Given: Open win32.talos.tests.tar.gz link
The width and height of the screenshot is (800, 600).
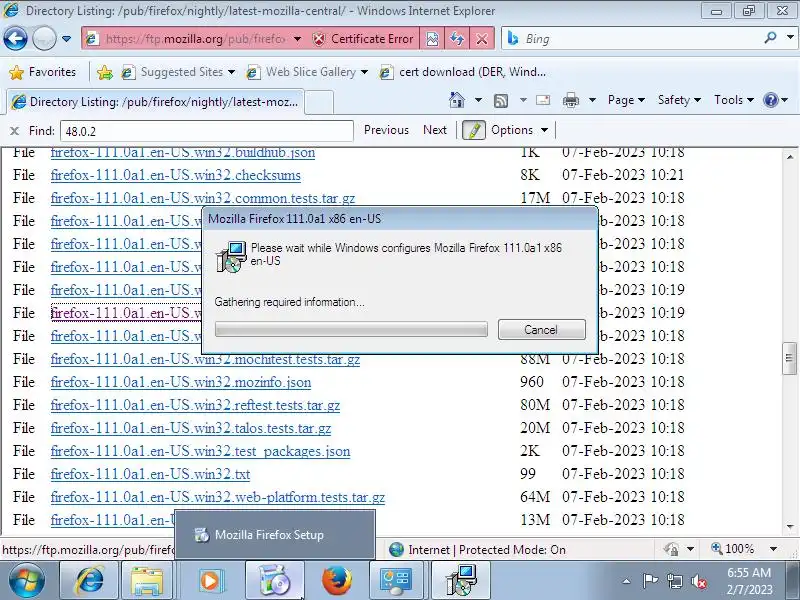Looking at the screenshot, I should pos(191,428).
